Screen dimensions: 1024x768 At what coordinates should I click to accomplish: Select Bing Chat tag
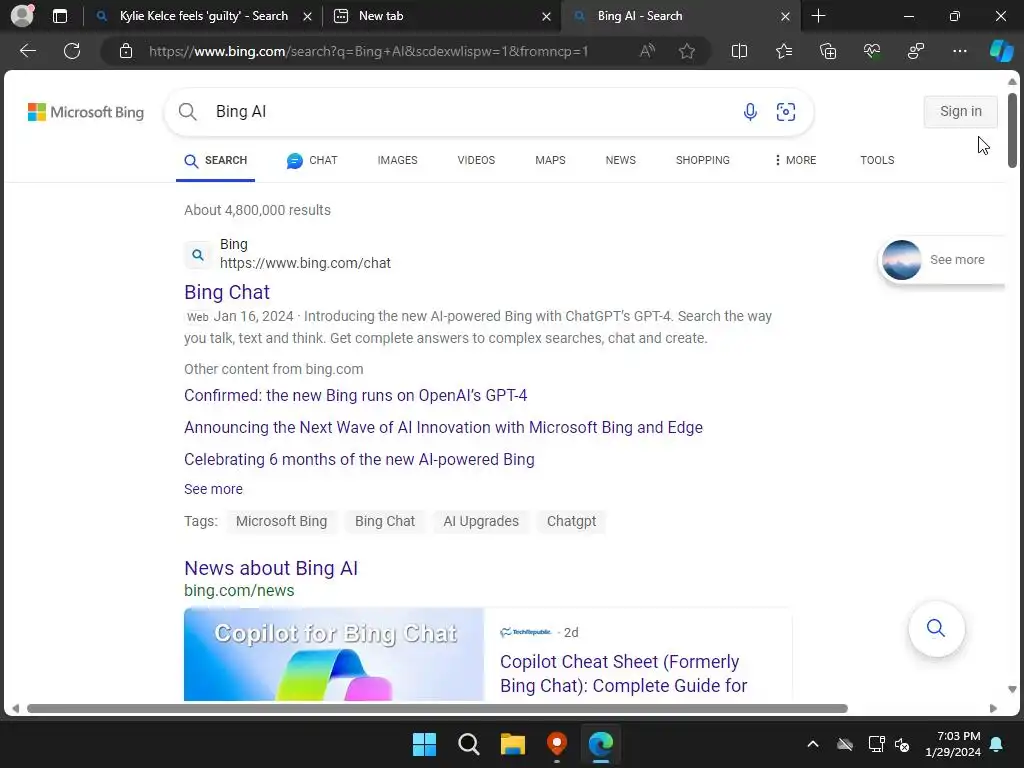(x=385, y=521)
